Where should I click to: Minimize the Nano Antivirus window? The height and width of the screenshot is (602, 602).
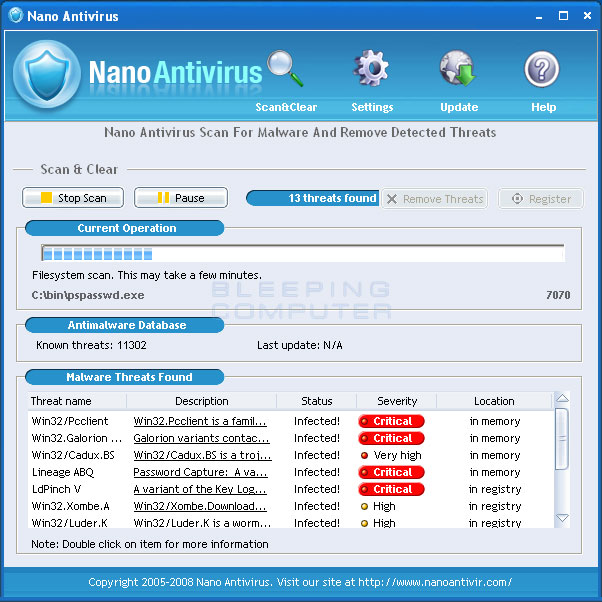(x=539, y=16)
